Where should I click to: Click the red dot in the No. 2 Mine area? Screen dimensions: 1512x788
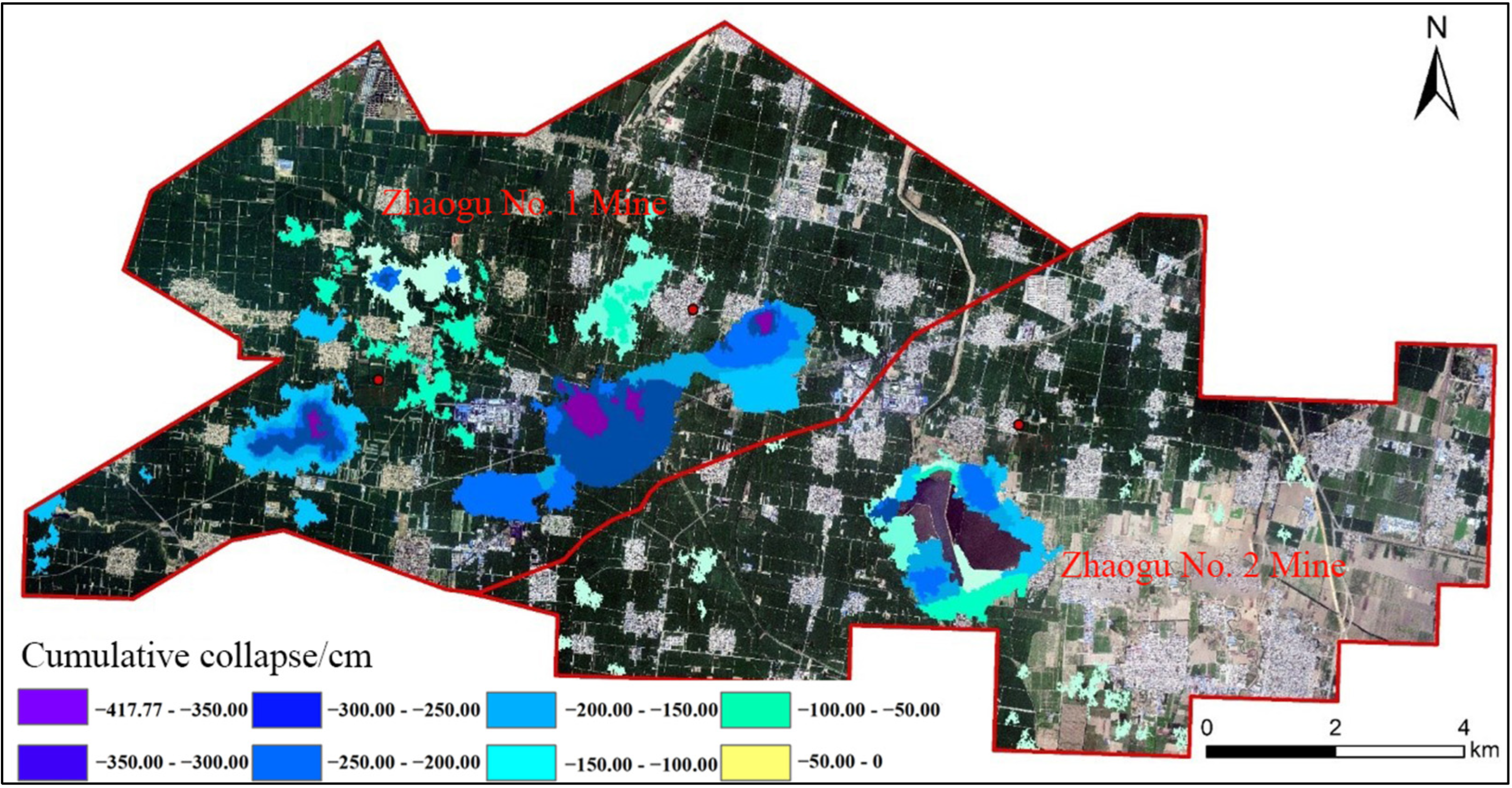click(1019, 424)
